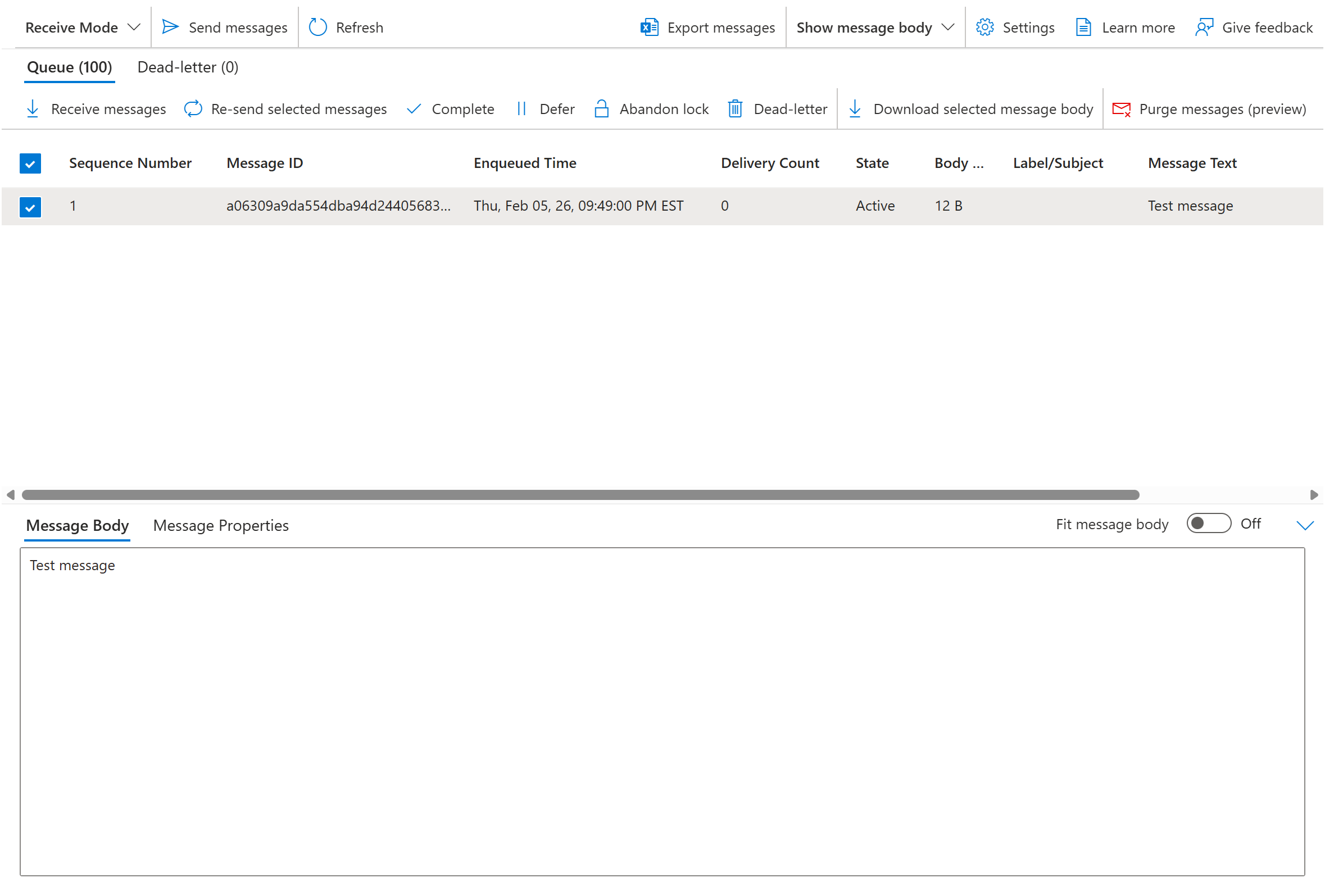The height and width of the screenshot is (896, 1343).
Task: Deselect the message row 1 checkbox
Action: click(30, 207)
